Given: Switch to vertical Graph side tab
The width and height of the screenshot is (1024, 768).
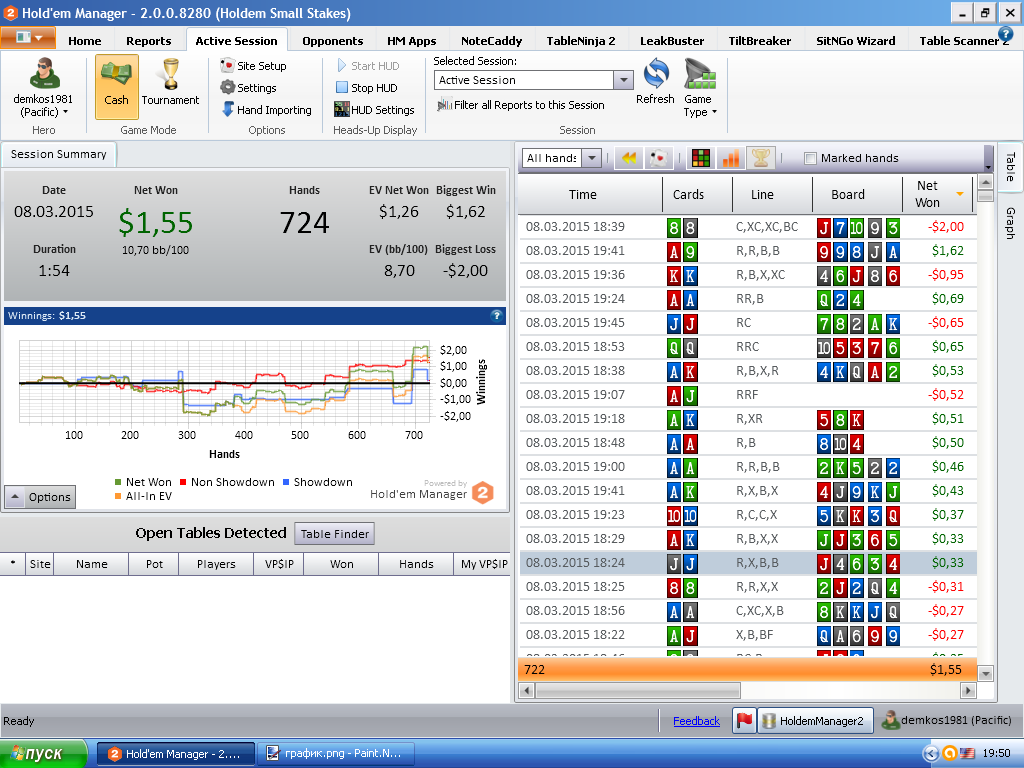Looking at the screenshot, I should 1010,223.
